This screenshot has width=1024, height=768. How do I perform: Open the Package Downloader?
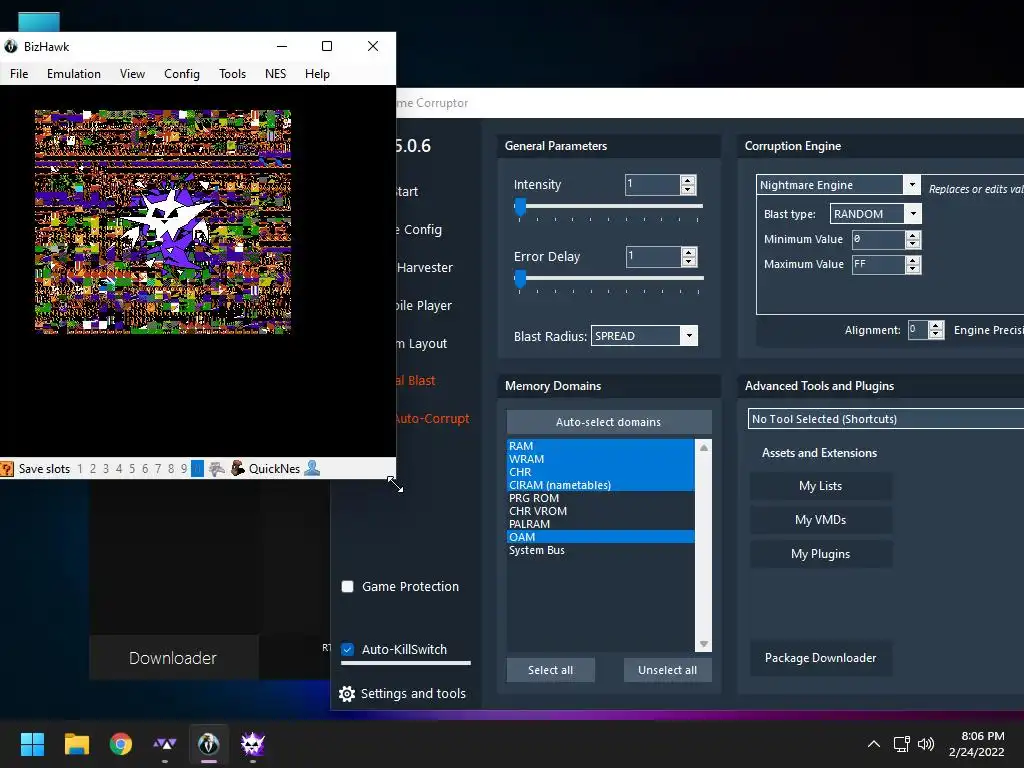[x=820, y=658]
